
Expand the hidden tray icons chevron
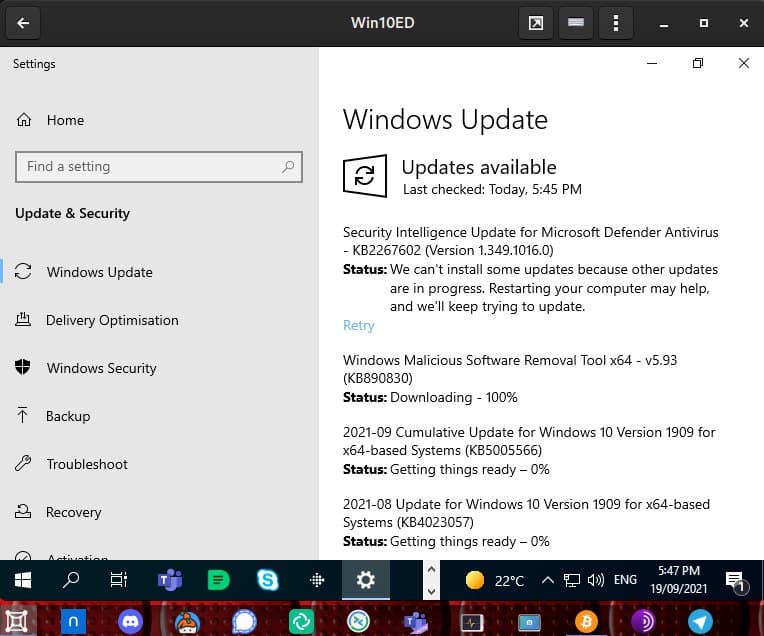point(547,580)
